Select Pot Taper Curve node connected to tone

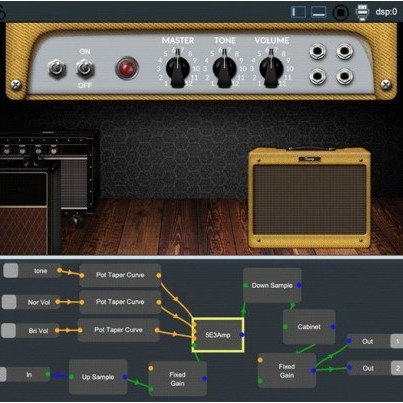point(120,275)
